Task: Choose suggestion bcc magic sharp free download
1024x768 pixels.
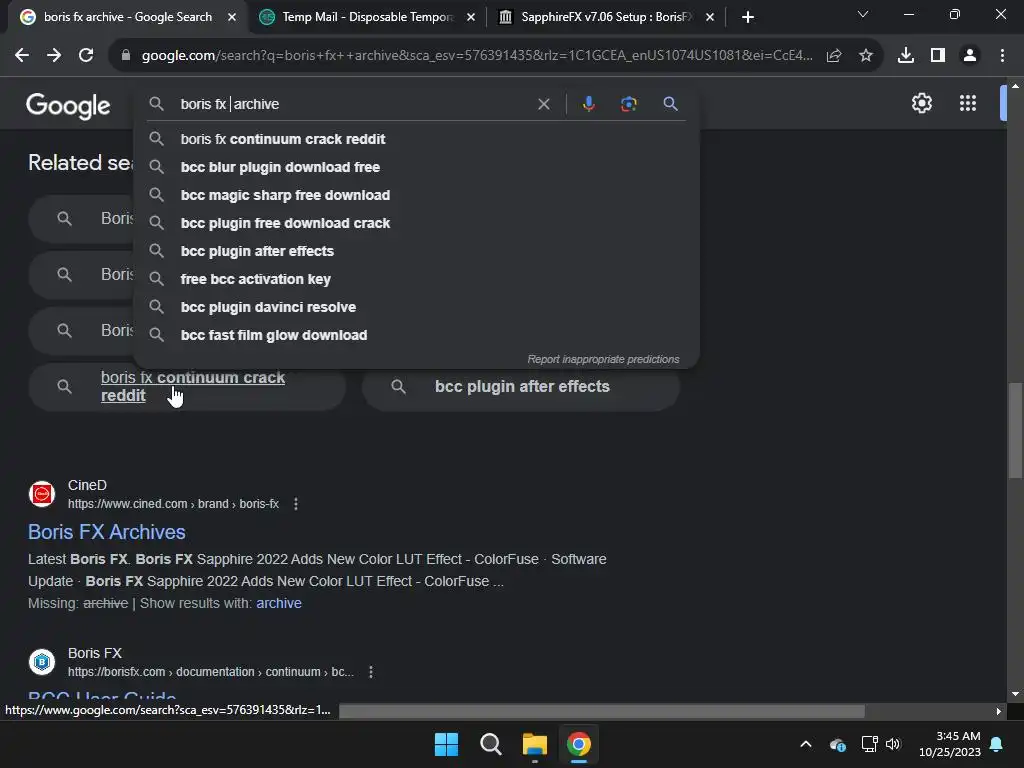Action: [x=417, y=195]
